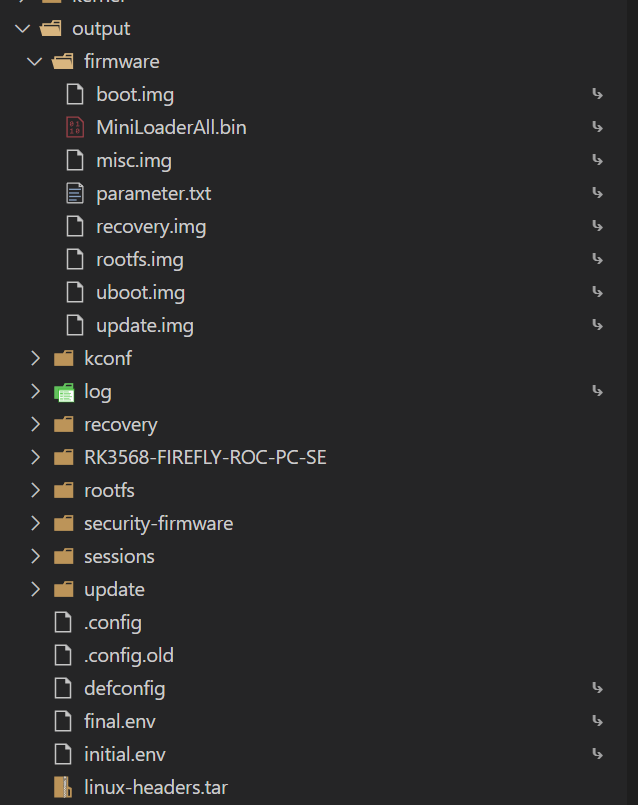Click the parameter.txt text file icon
Screen dimensions: 638x805
coord(75,193)
